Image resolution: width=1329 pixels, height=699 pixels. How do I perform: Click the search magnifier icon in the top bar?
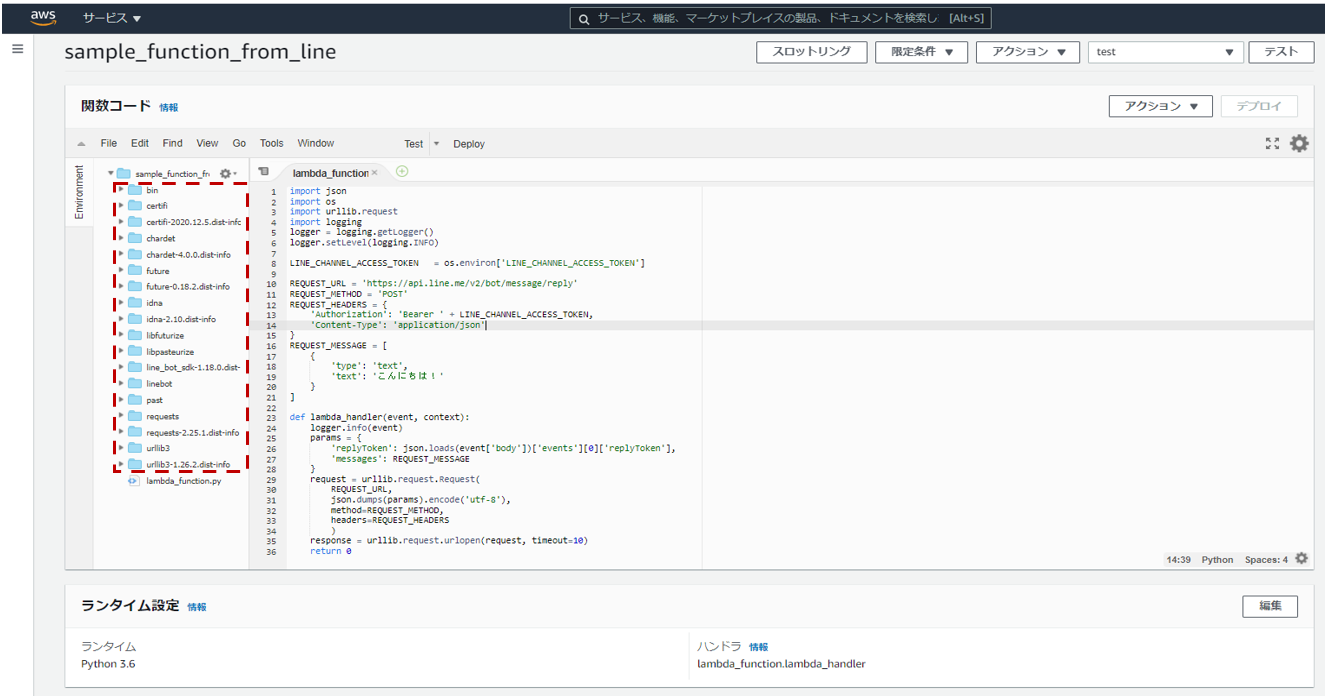(585, 18)
